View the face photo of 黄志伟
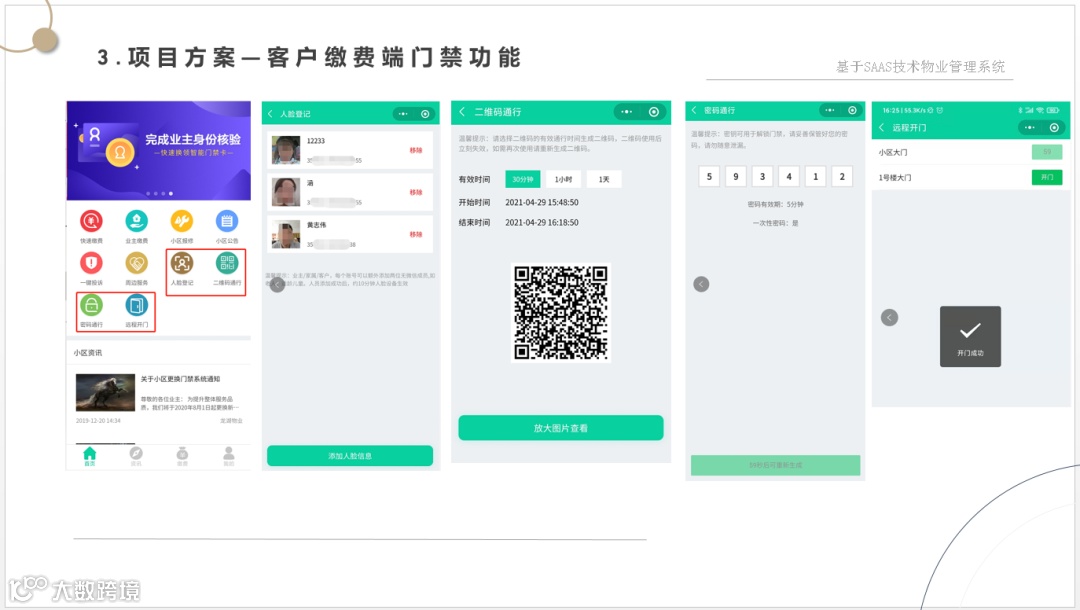This screenshot has width=1080, height=610. pyautogui.click(x=286, y=234)
